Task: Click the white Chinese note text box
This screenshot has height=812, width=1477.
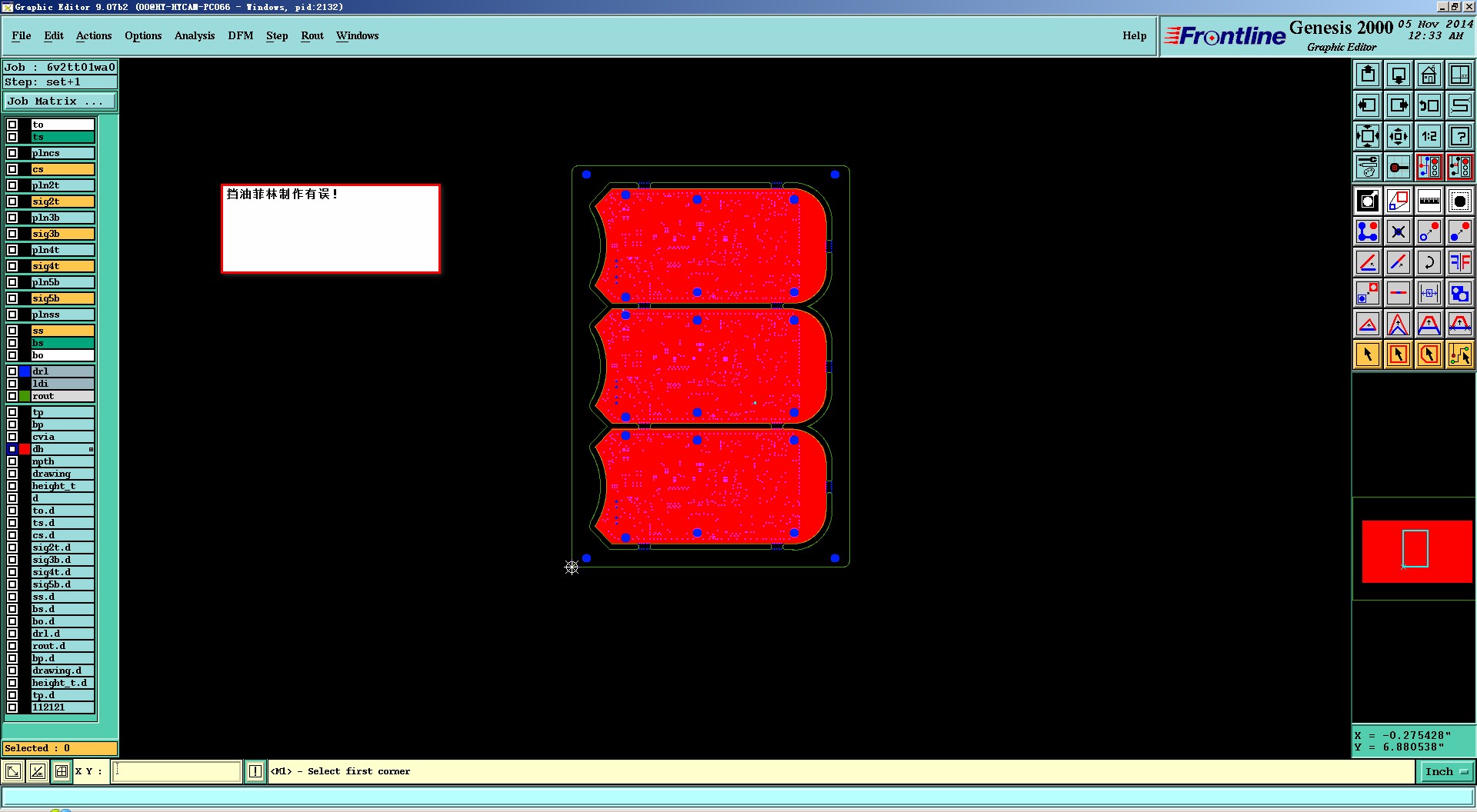Action: click(x=331, y=228)
